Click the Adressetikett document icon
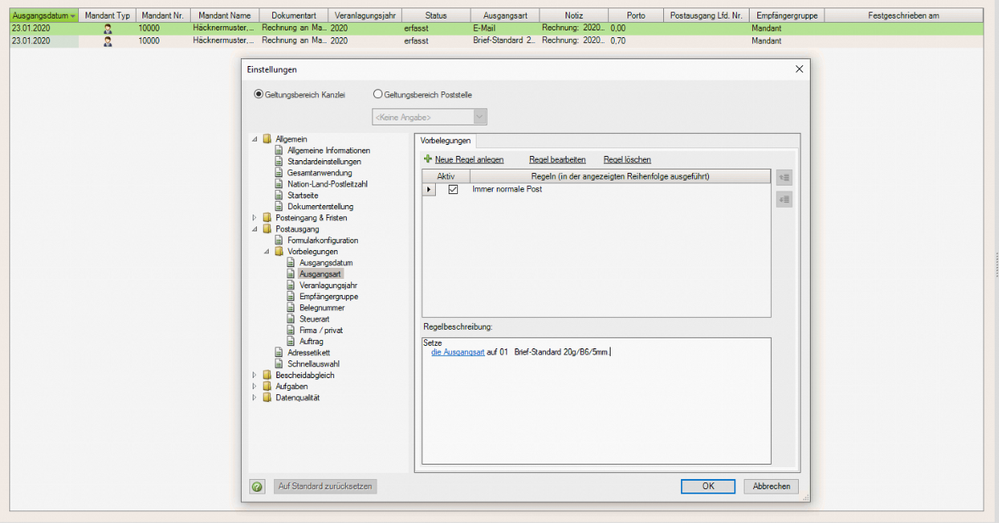Viewport: 999px width, 523px height. click(x=279, y=353)
